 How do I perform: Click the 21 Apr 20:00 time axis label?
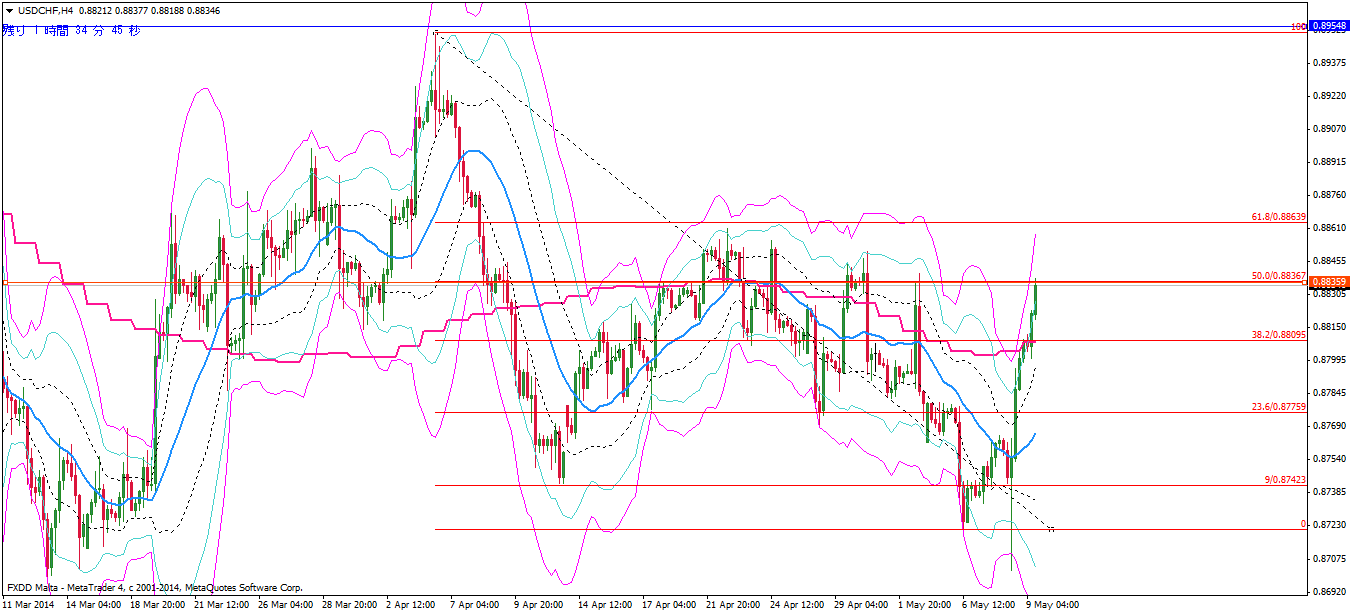(x=733, y=604)
